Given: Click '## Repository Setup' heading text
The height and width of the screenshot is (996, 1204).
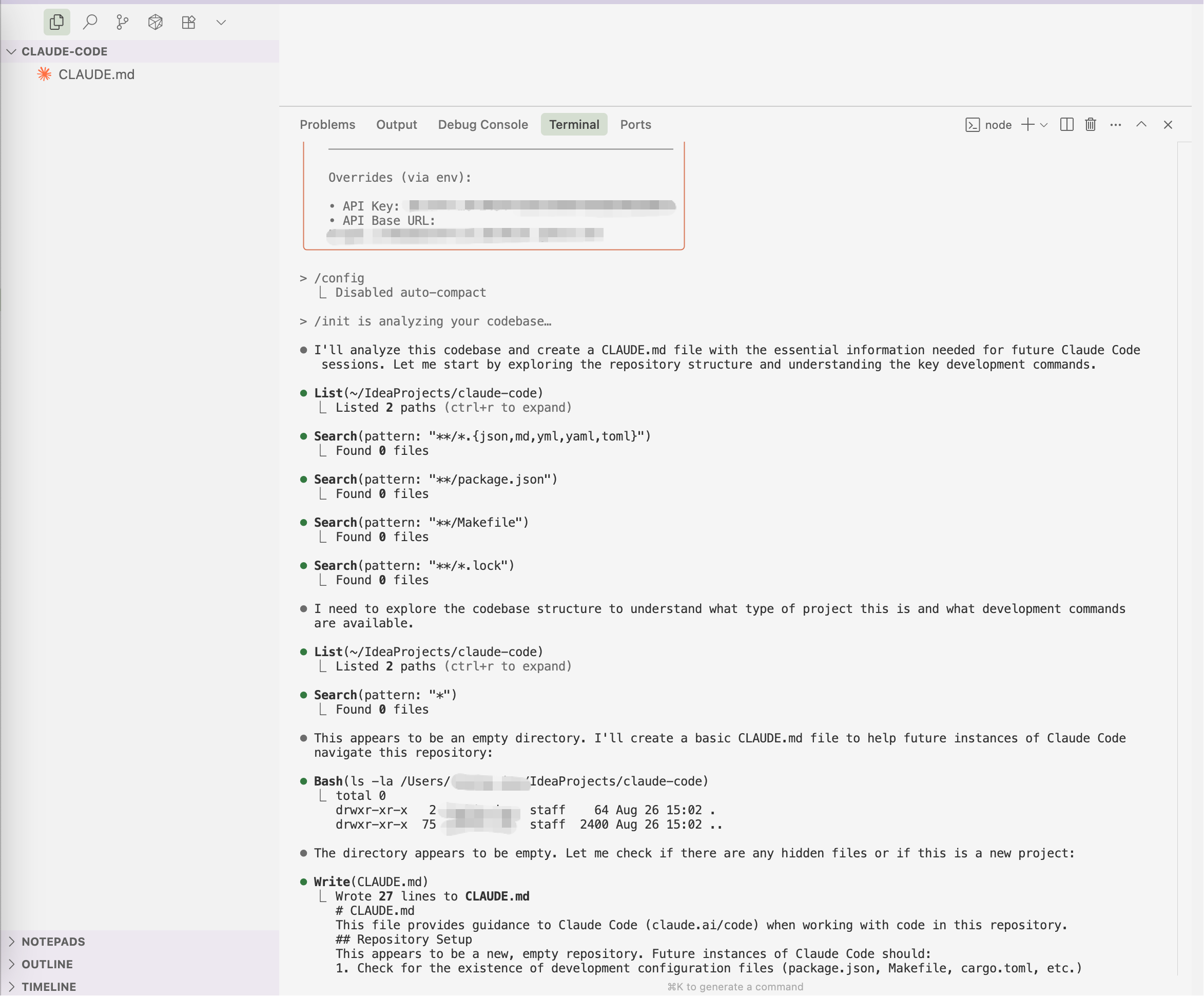Looking at the screenshot, I should pos(403,939).
